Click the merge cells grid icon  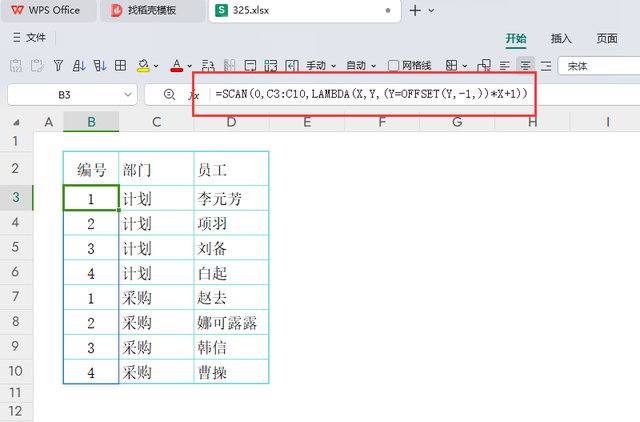(x=451, y=65)
